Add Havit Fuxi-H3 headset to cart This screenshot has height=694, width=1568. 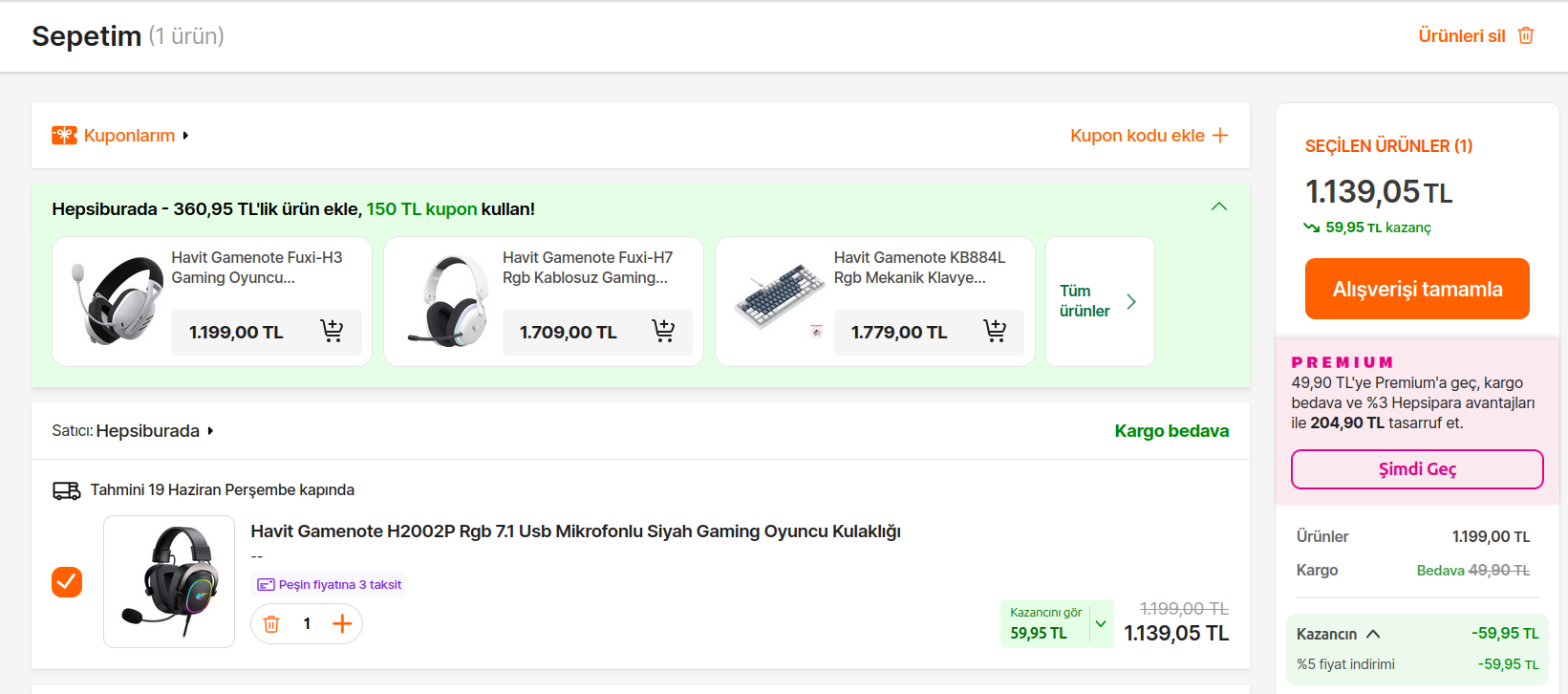pyautogui.click(x=332, y=331)
